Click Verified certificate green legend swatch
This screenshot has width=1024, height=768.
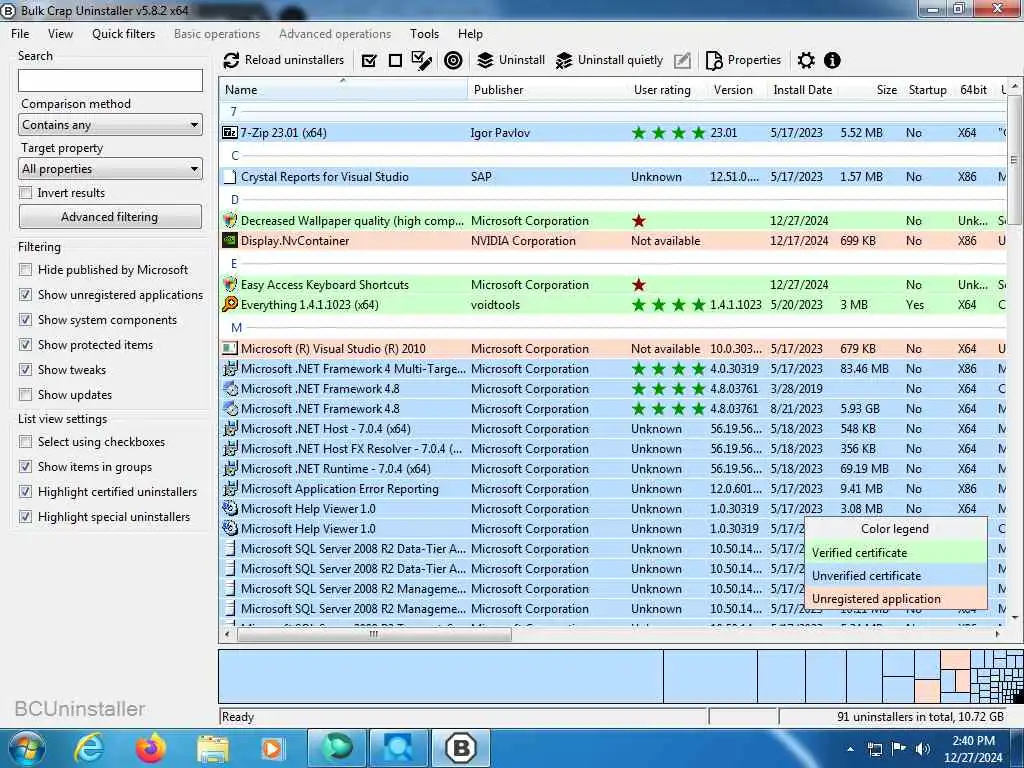(x=895, y=552)
